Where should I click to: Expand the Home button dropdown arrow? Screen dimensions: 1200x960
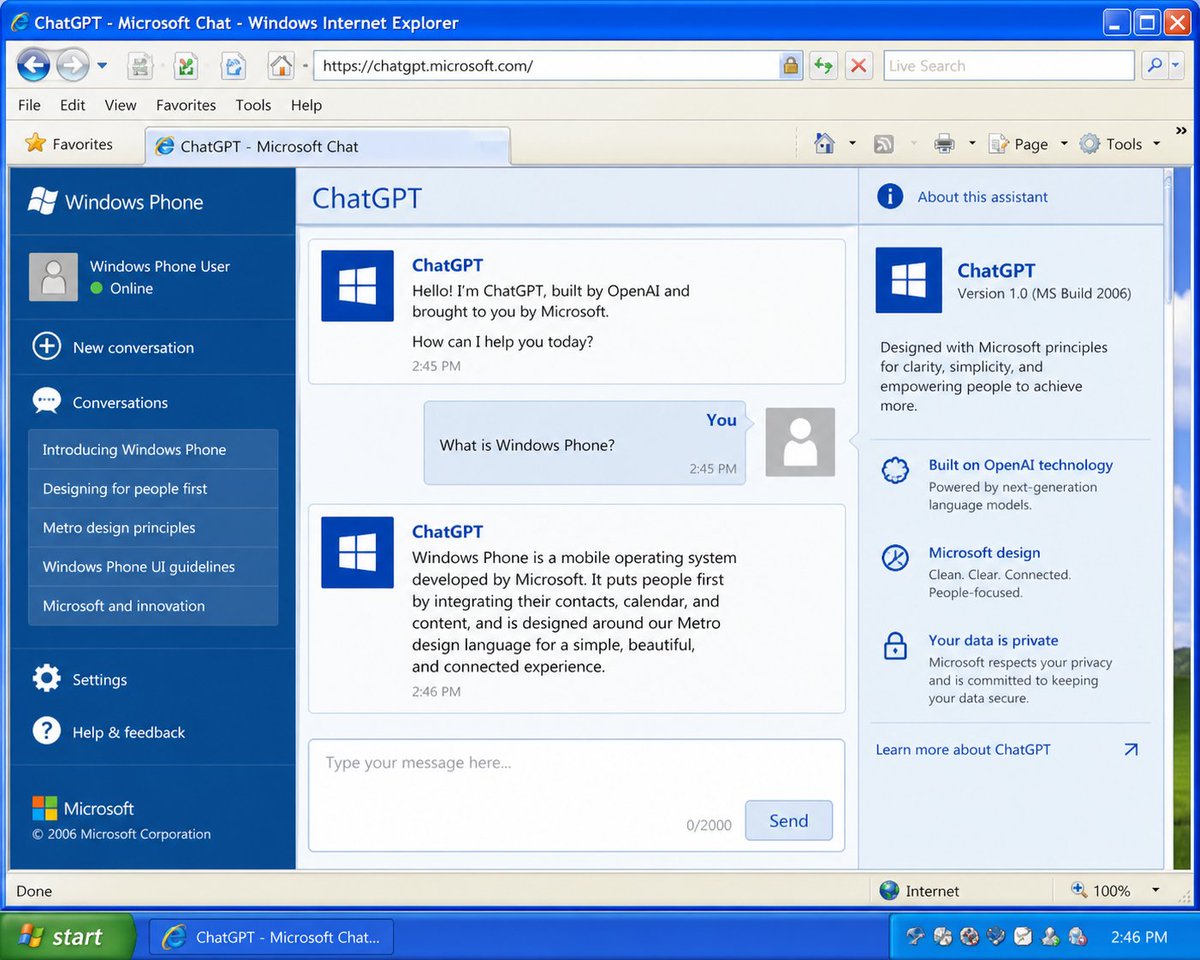pos(852,144)
